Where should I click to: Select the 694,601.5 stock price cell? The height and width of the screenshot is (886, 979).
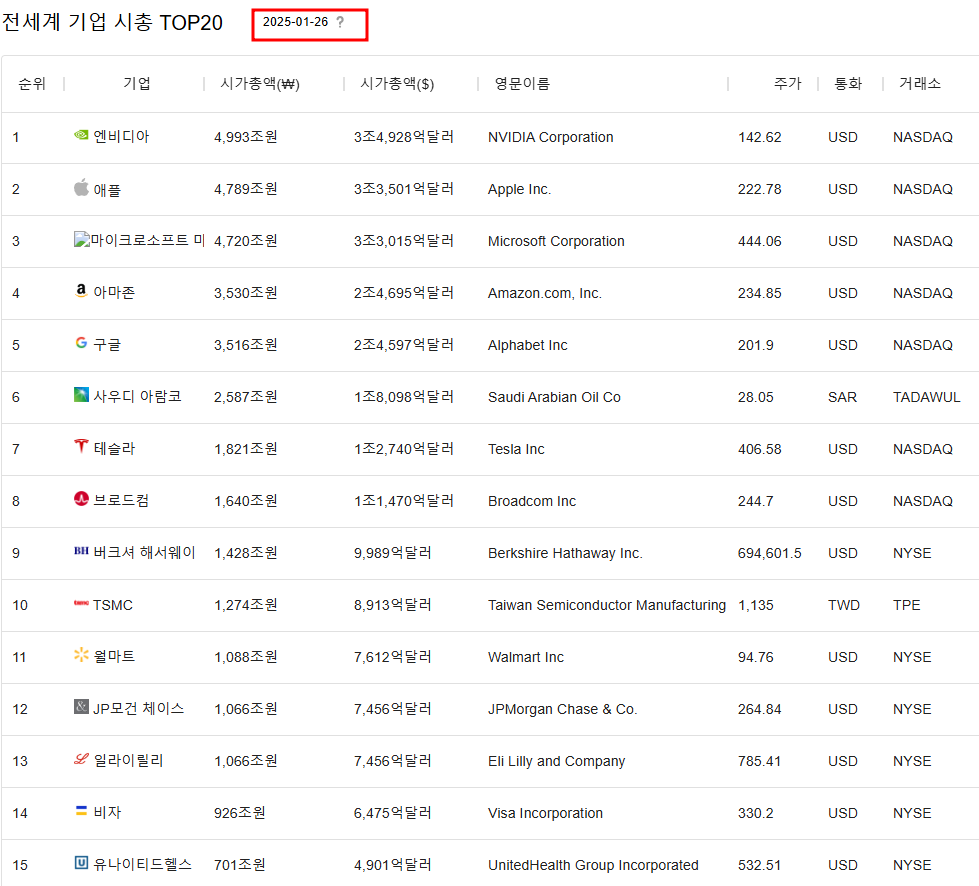point(769,553)
